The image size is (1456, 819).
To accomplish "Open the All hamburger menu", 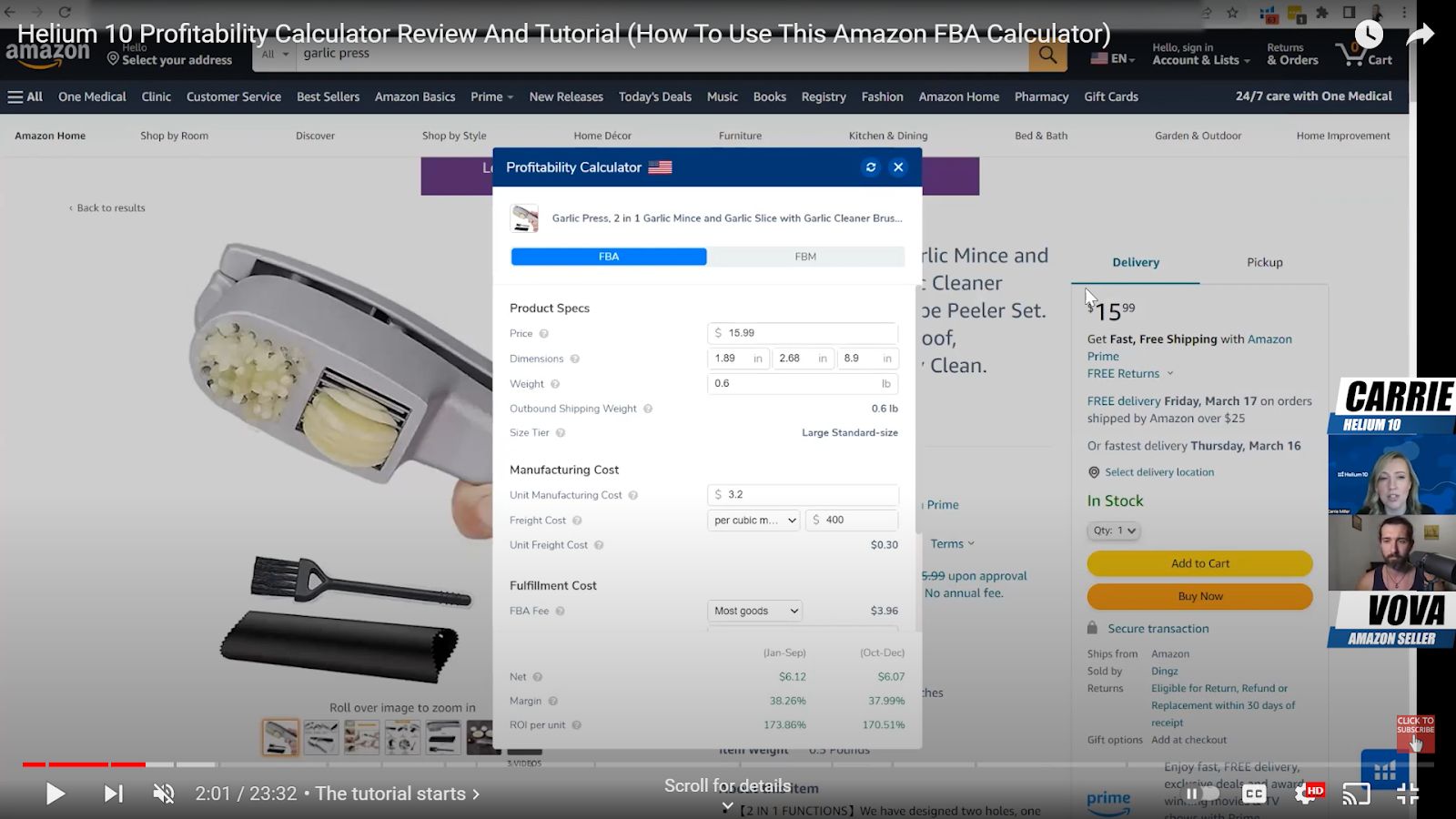I will (25, 97).
